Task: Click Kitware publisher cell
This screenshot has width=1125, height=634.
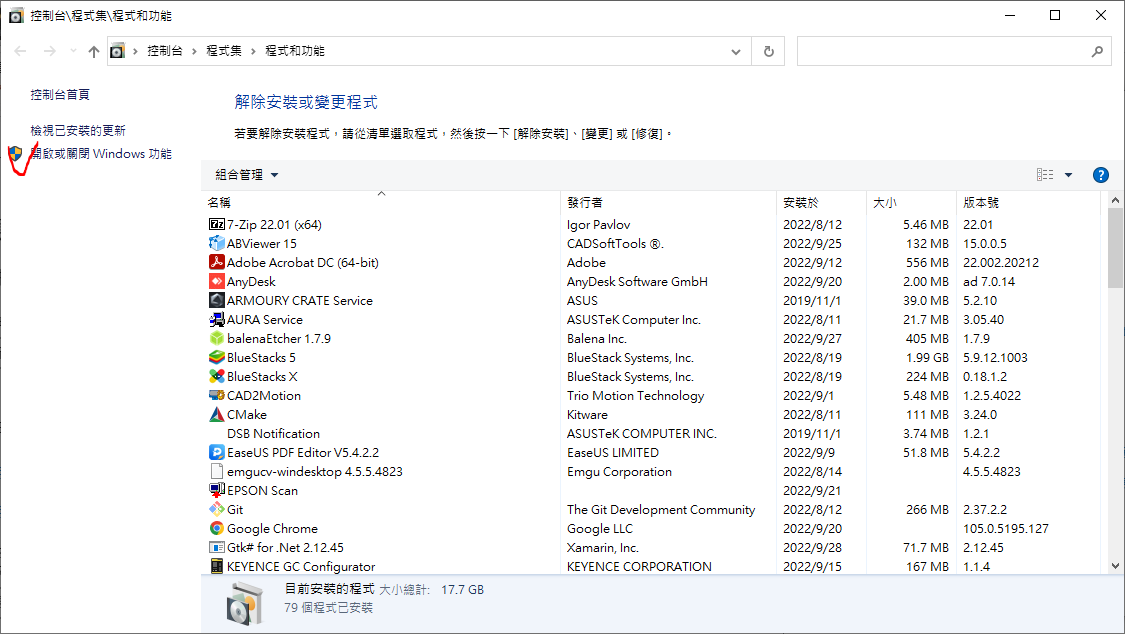Action: (587, 415)
